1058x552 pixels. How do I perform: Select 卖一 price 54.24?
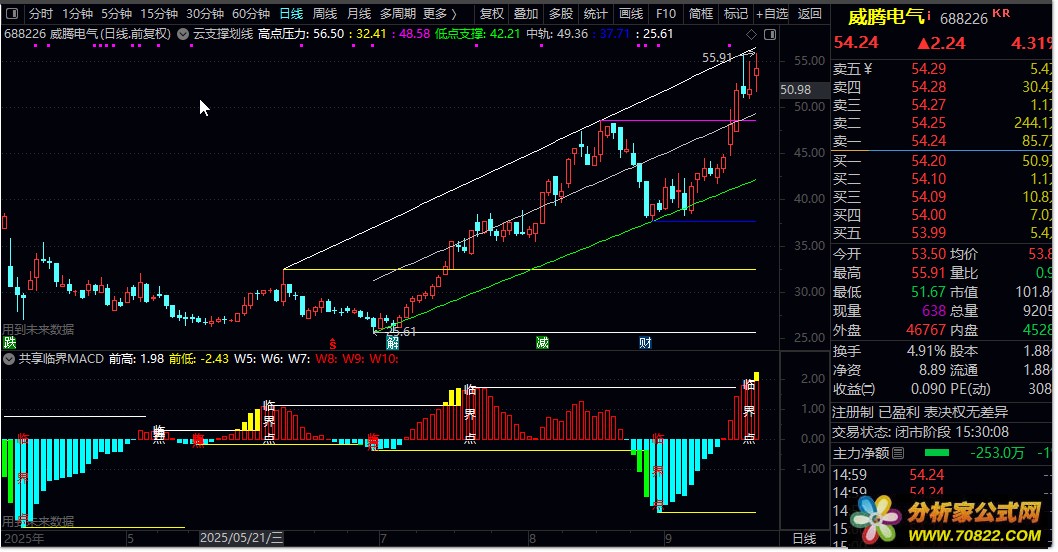click(x=928, y=141)
